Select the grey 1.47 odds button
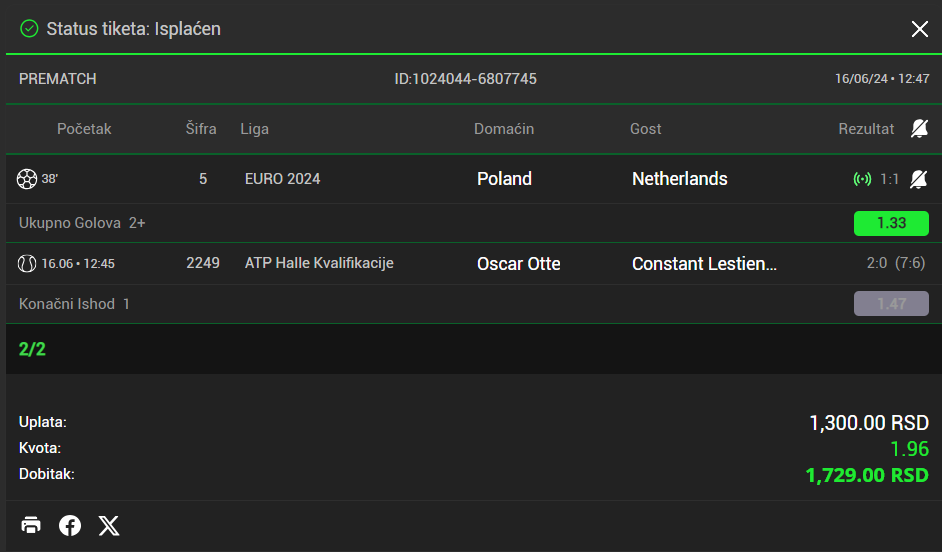Image resolution: width=942 pixels, height=552 pixels. click(891, 303)
